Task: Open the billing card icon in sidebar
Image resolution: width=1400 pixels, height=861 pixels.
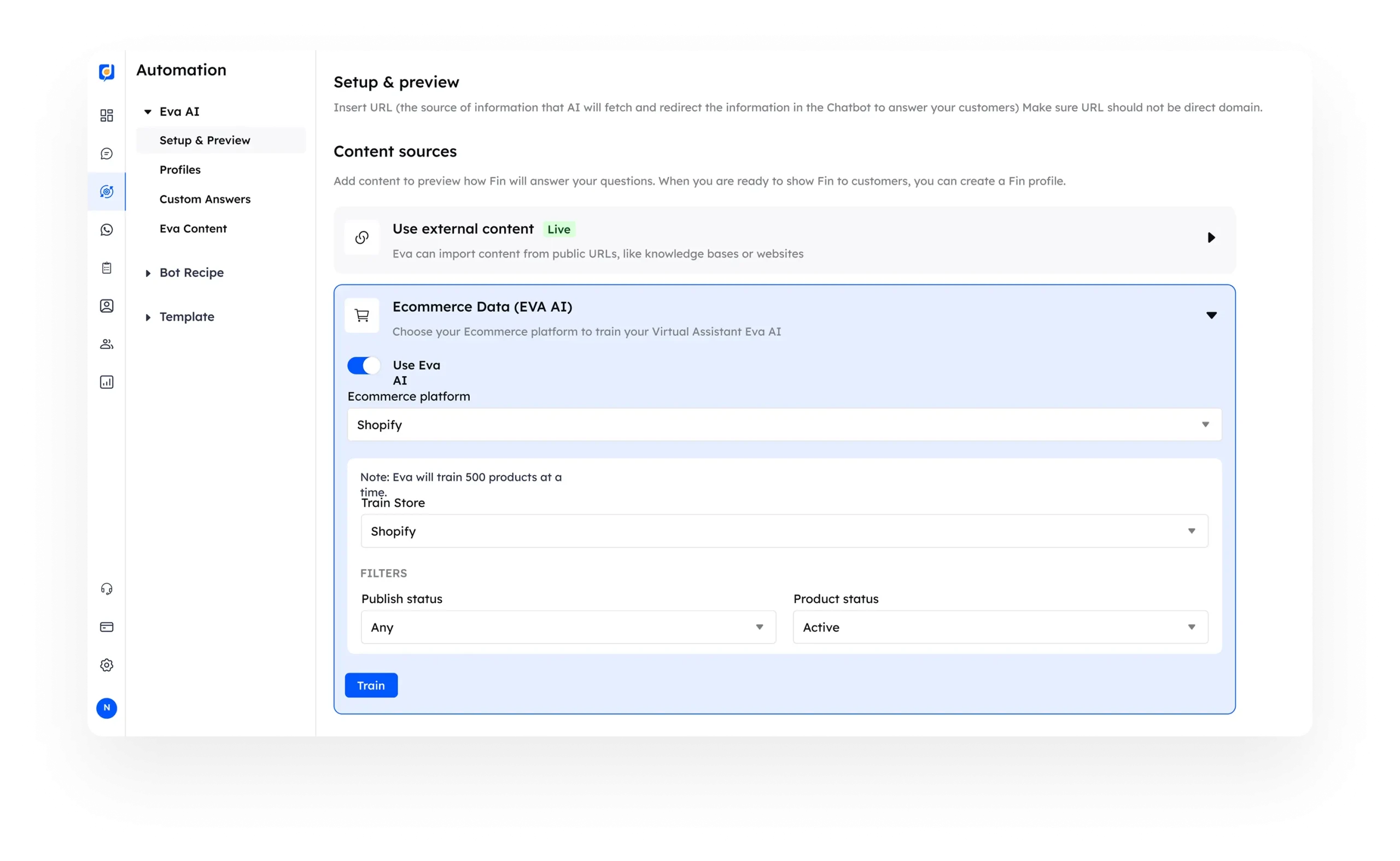Action: [x=107, y=627]
